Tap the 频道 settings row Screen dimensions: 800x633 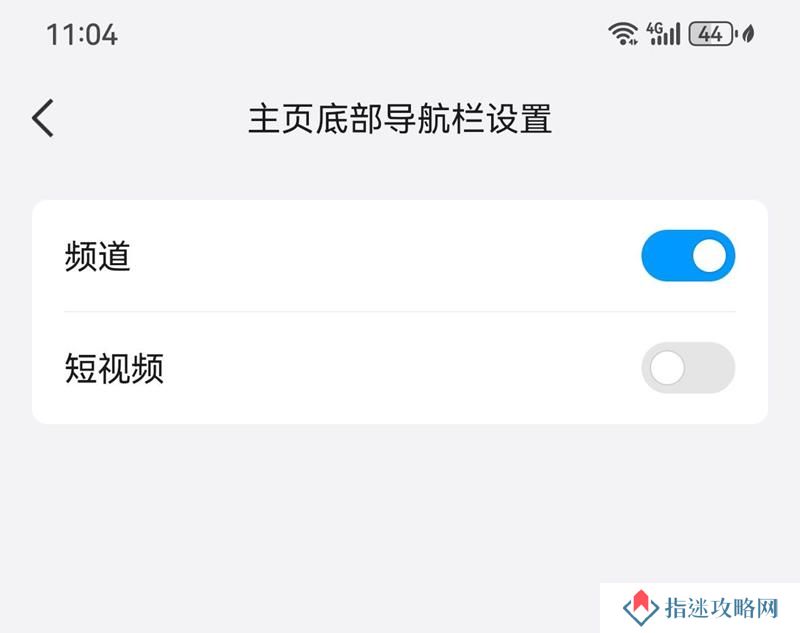tap(400, 256)
